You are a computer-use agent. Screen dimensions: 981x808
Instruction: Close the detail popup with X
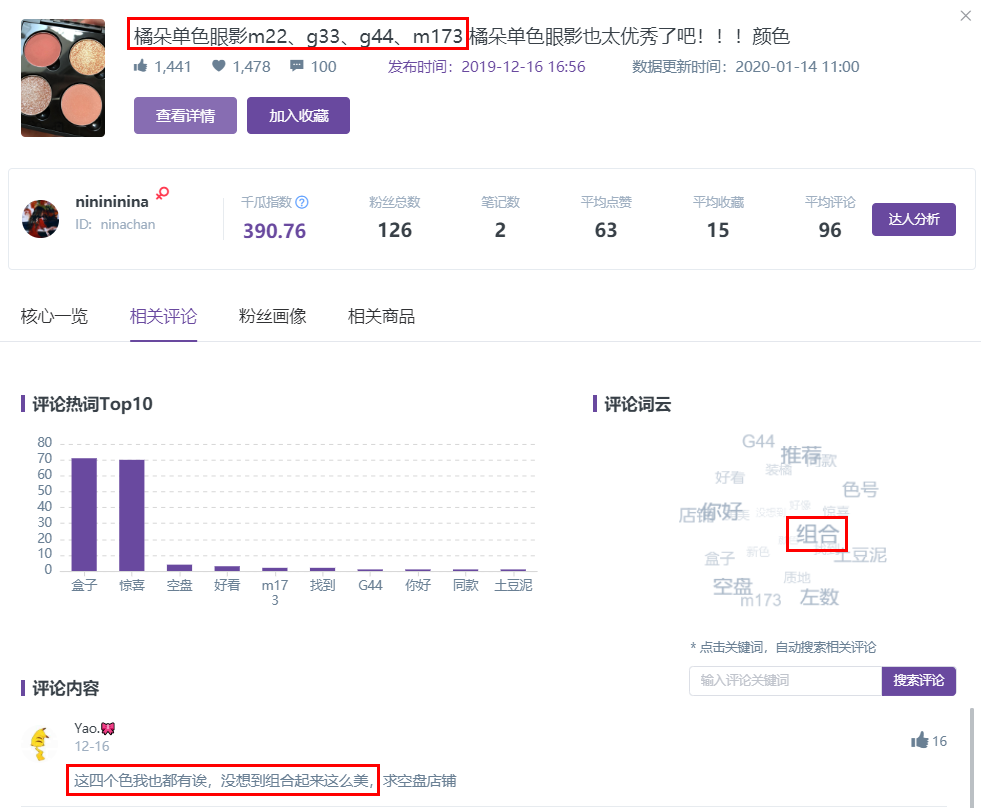click(x=965, y=16)
